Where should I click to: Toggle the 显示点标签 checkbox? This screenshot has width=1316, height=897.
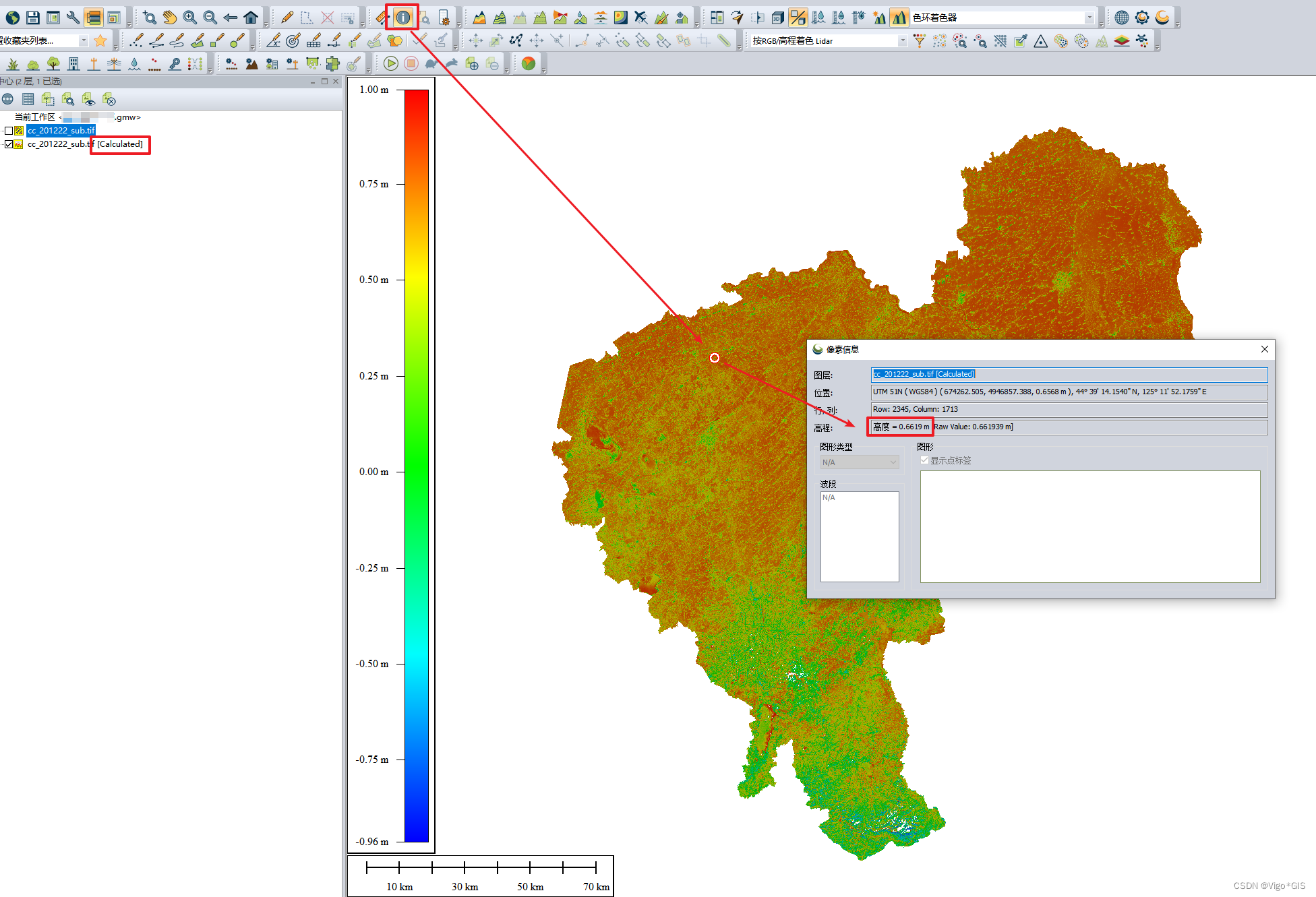coord(924,460)
